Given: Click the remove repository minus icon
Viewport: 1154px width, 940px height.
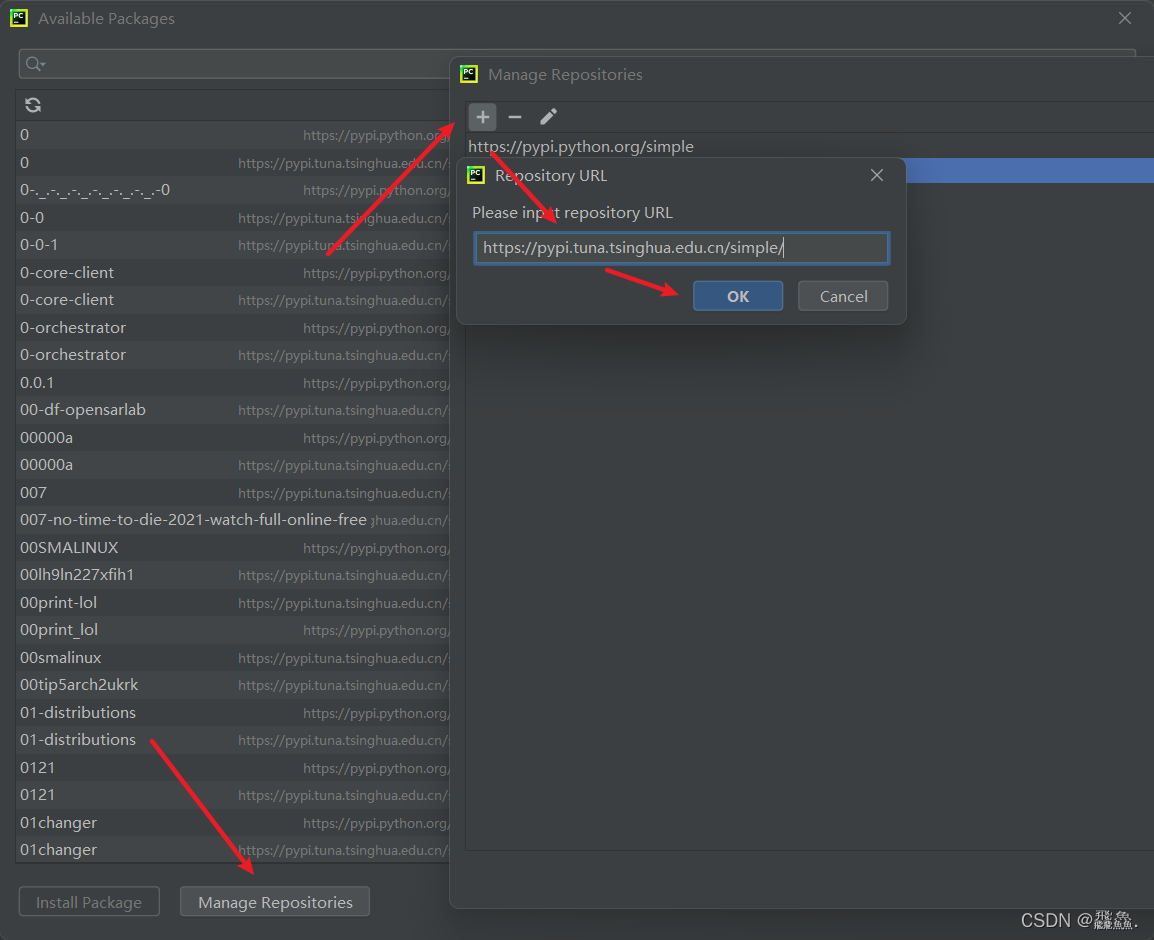Looking at the screenshot, I should coord(515,116).
